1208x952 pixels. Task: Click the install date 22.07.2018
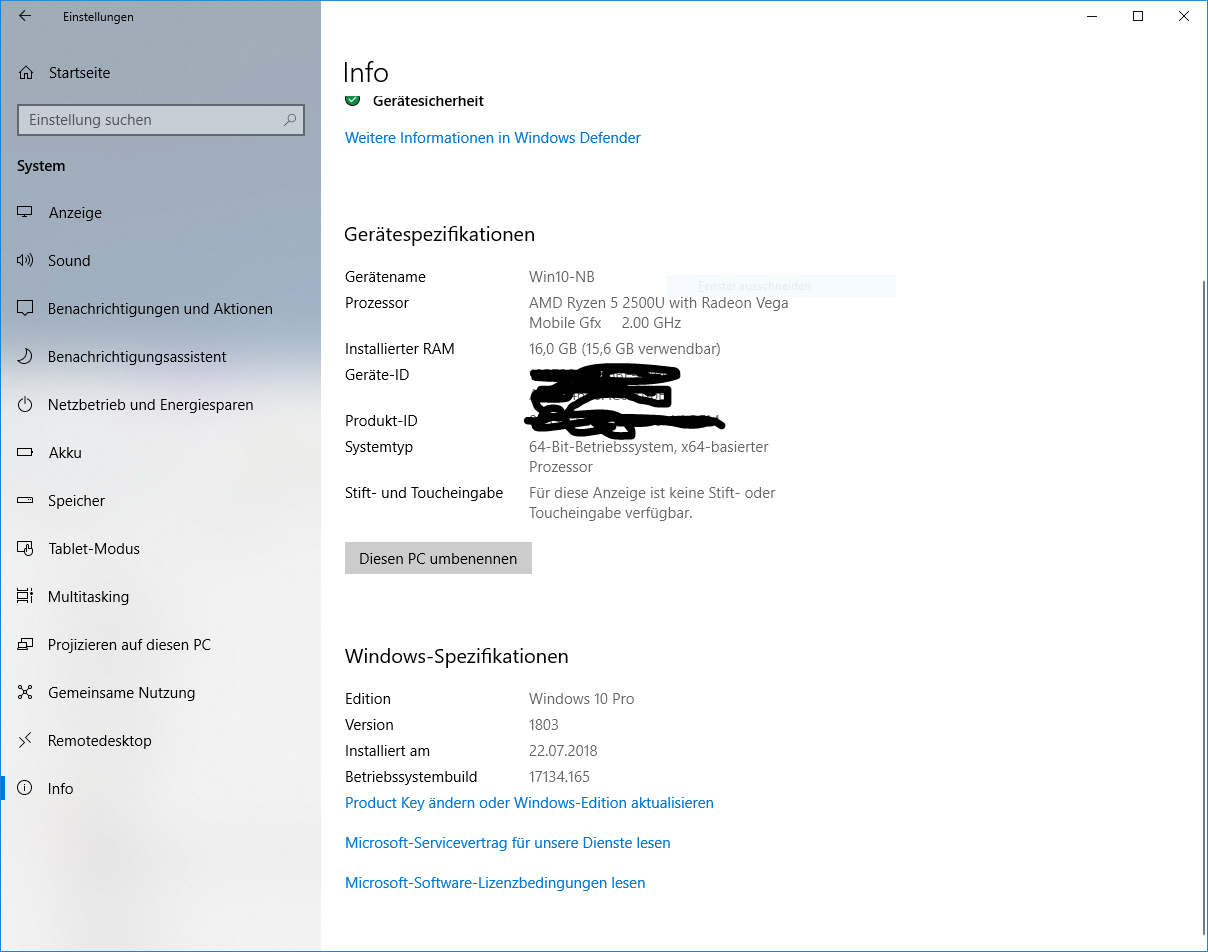[x=562, y=751]
